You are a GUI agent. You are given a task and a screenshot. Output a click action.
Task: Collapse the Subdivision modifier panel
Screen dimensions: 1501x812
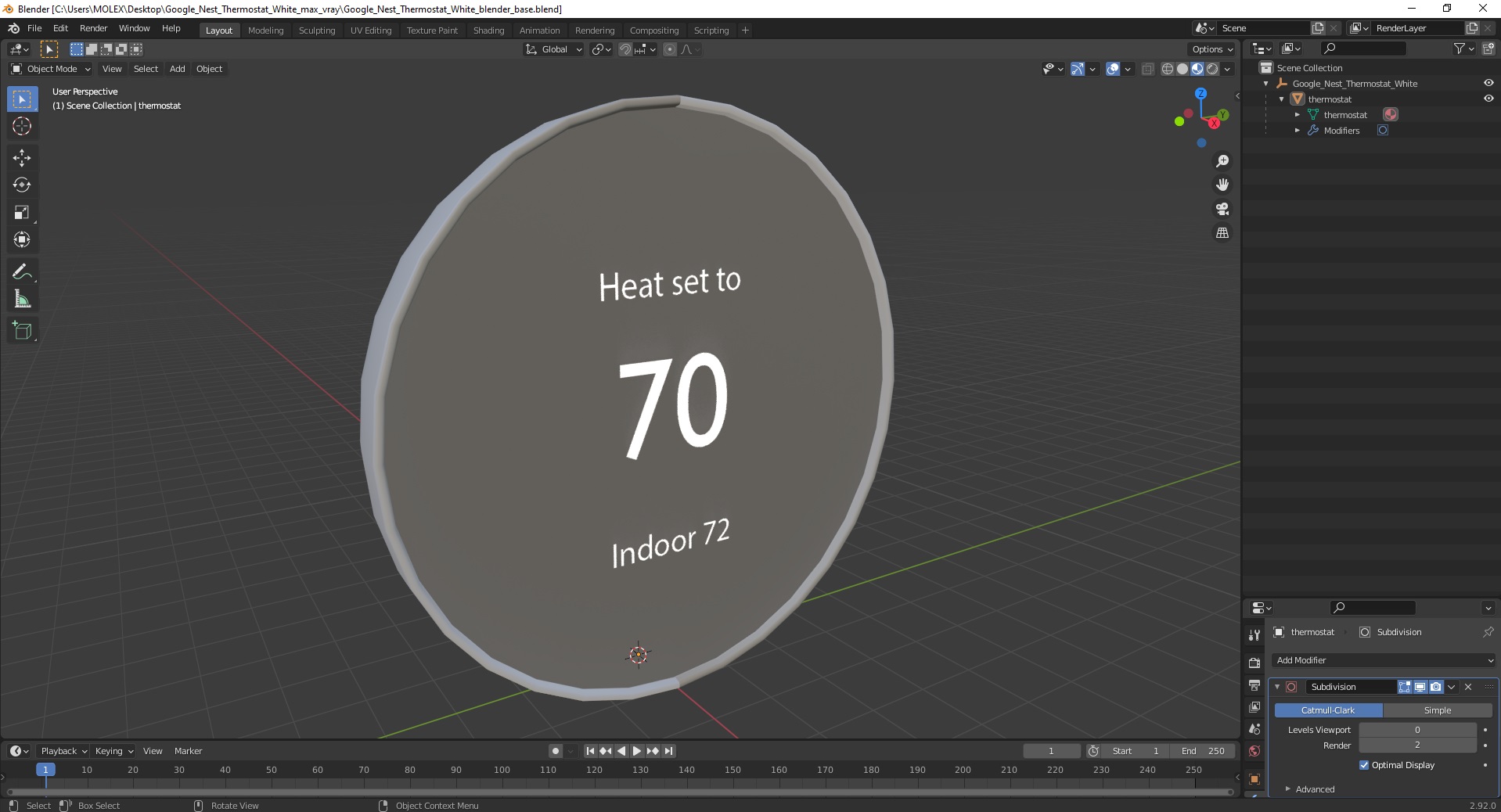pos(1277,687)
